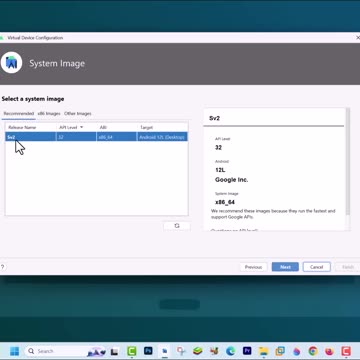Click the Android 12L (Desktop) target cell

(162, 137)
